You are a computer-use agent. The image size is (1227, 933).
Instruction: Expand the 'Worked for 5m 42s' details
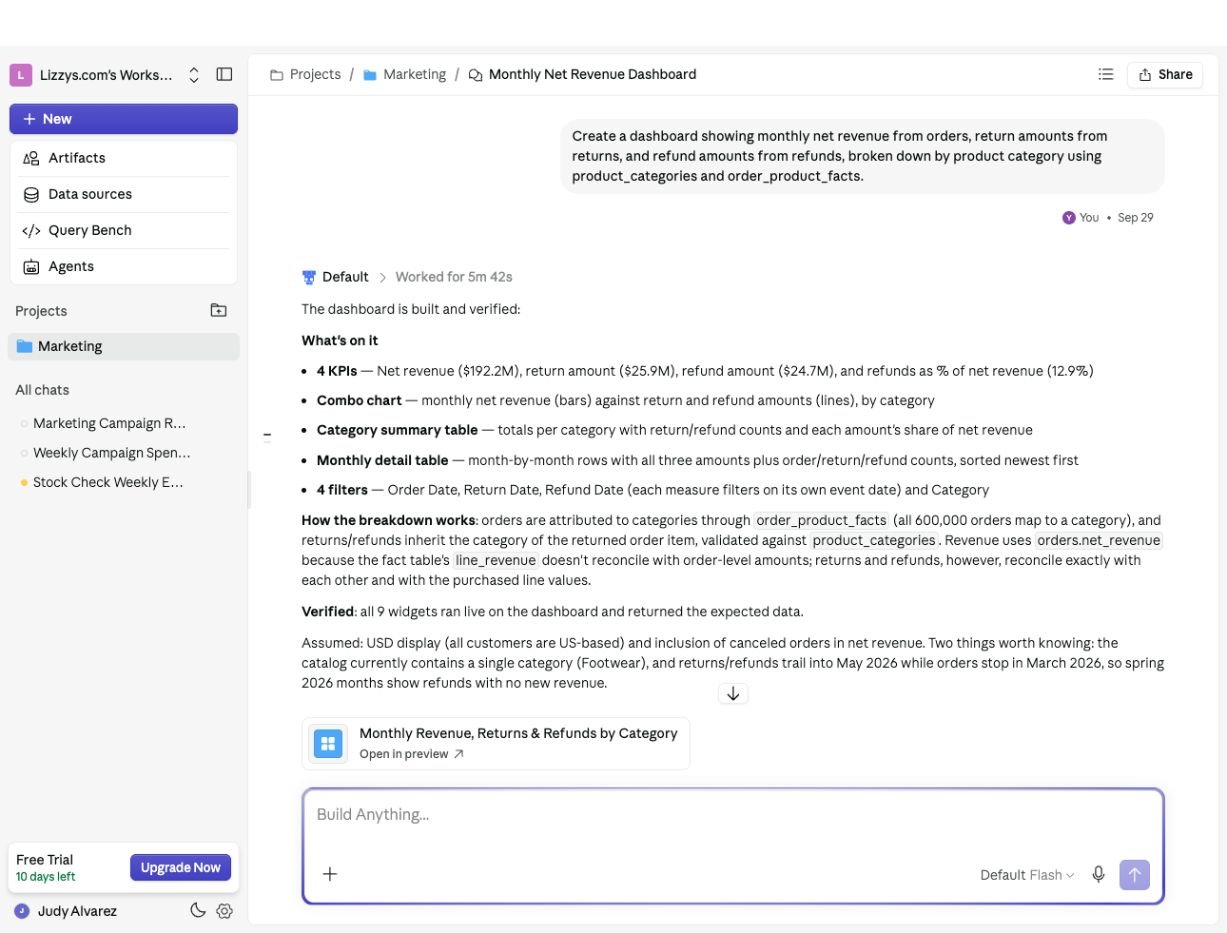453,277
